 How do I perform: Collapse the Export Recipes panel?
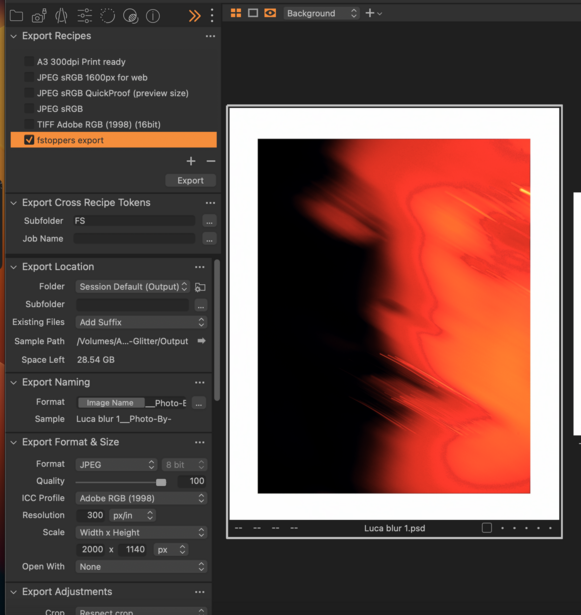coord(14,36)
